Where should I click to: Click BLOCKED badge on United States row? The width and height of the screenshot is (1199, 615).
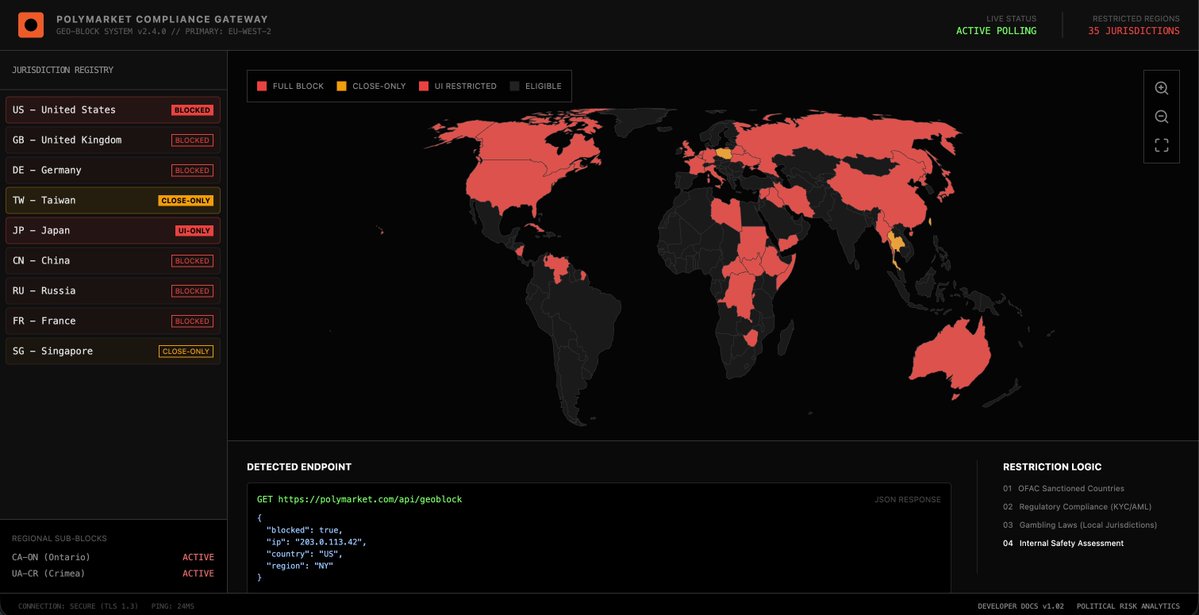tap(193, 110)
